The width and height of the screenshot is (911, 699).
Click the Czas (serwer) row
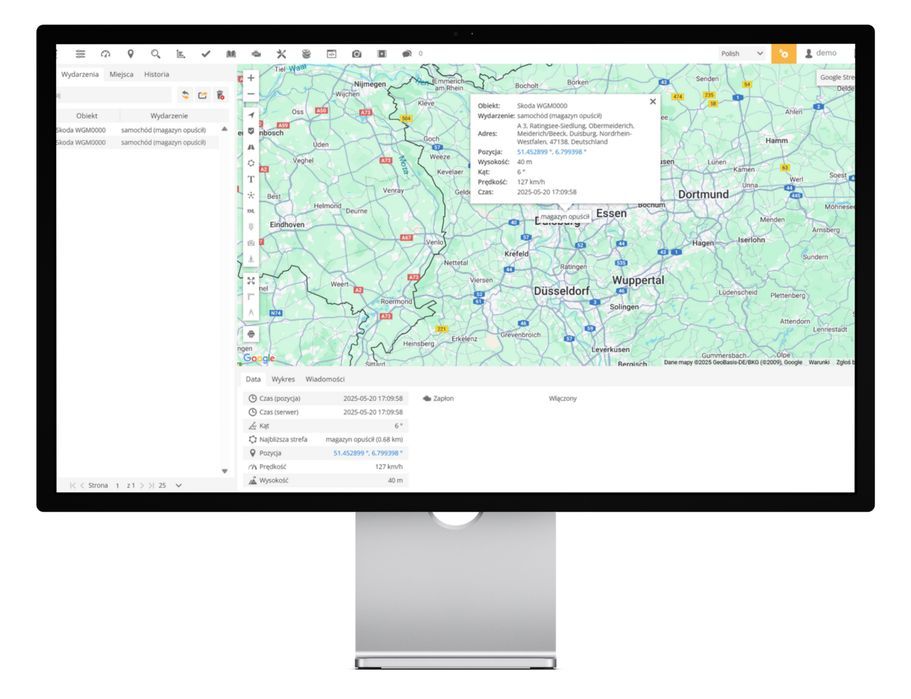point(325,413)
